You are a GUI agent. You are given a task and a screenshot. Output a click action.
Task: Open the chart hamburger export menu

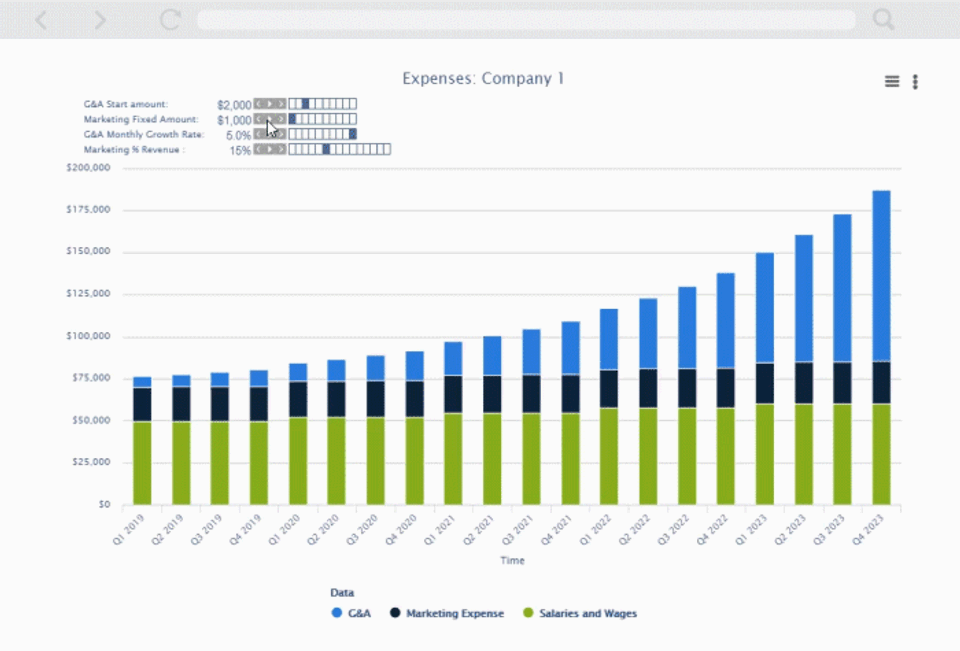892,81
